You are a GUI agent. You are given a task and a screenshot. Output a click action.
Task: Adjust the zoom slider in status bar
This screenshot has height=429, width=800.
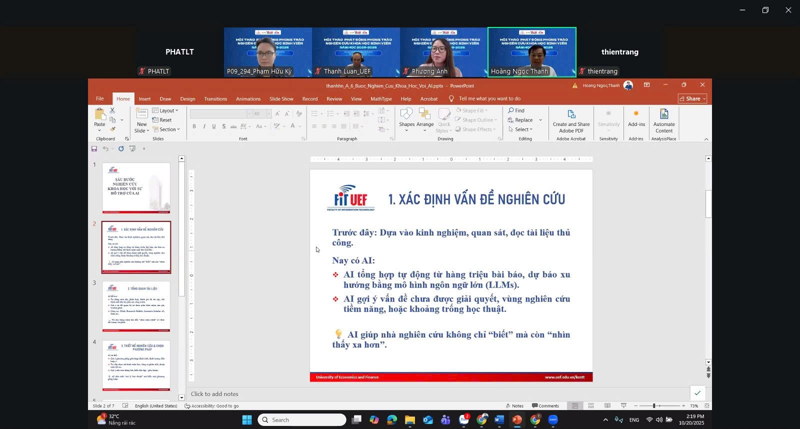coord(654,405)
